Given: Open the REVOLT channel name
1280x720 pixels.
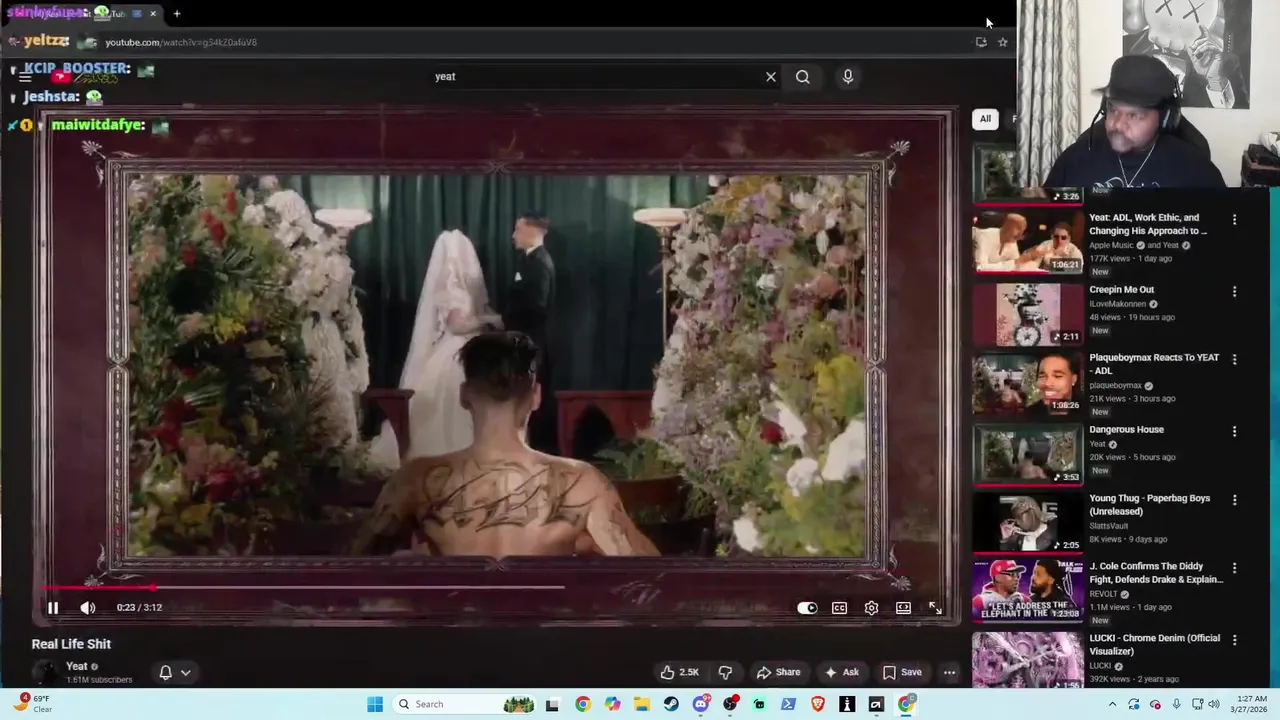Looking at the screenshot, I should click(x=1104, y=594).
